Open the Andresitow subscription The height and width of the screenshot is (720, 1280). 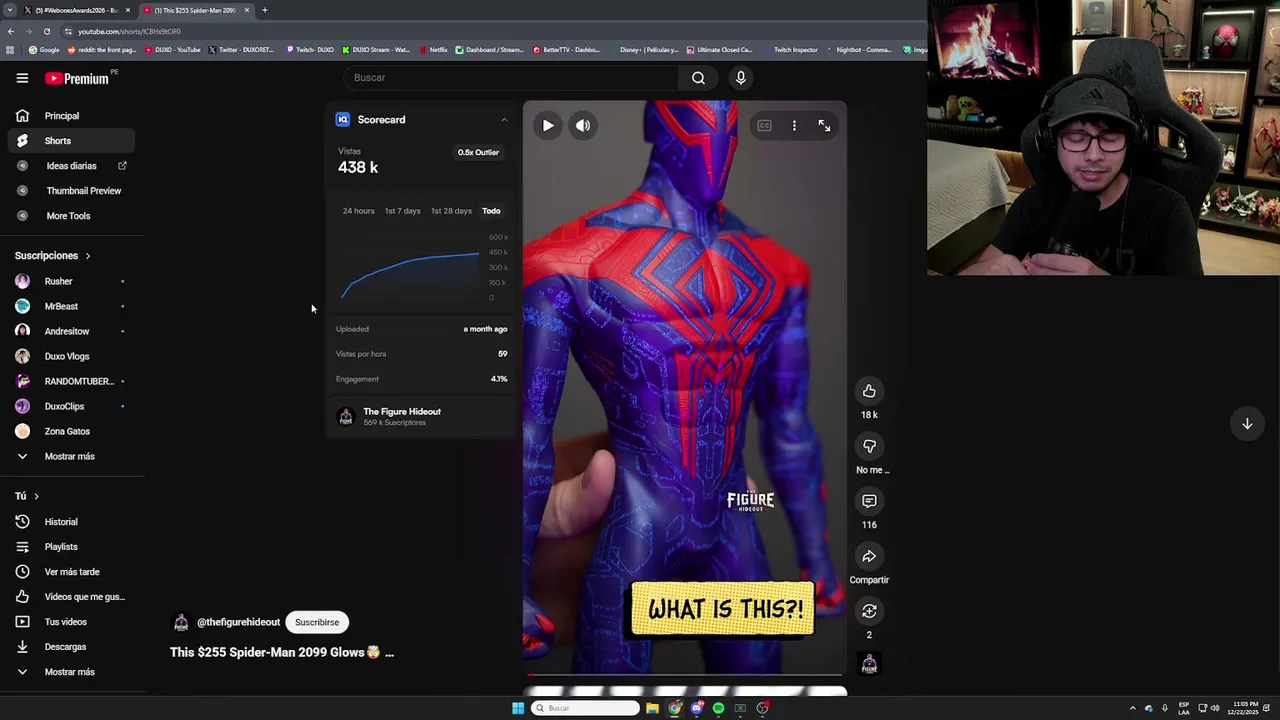tap(70, 331)
